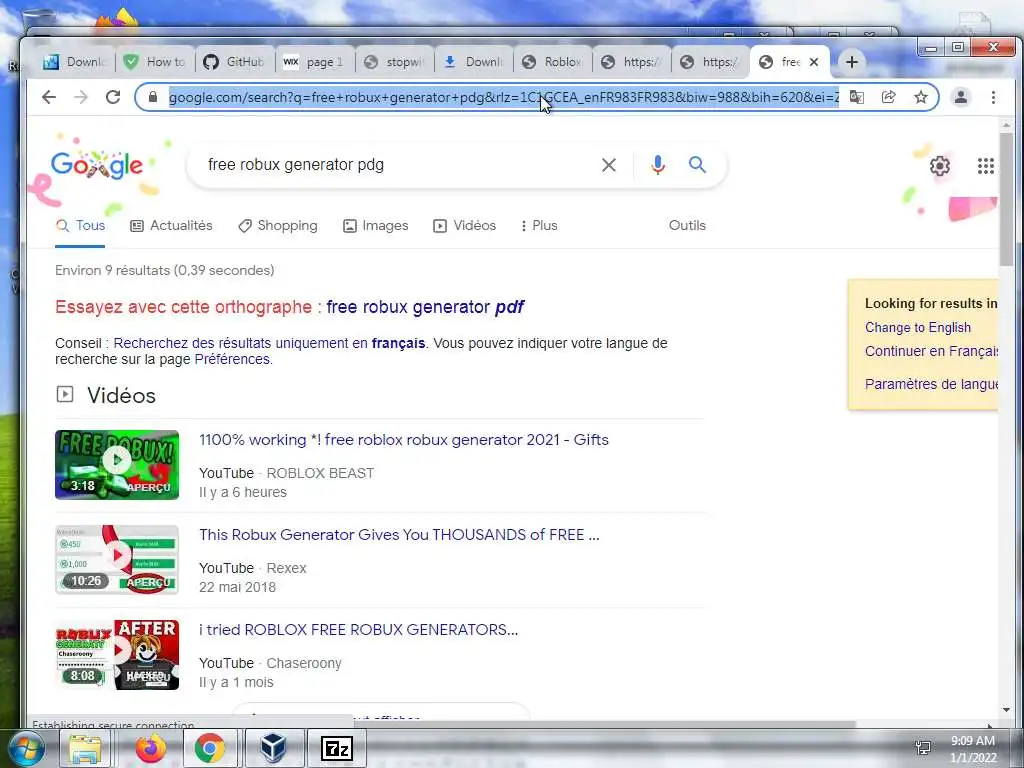The image size is (1024, 768).
Task: Go back to the previous page
Action: point(49,97)
